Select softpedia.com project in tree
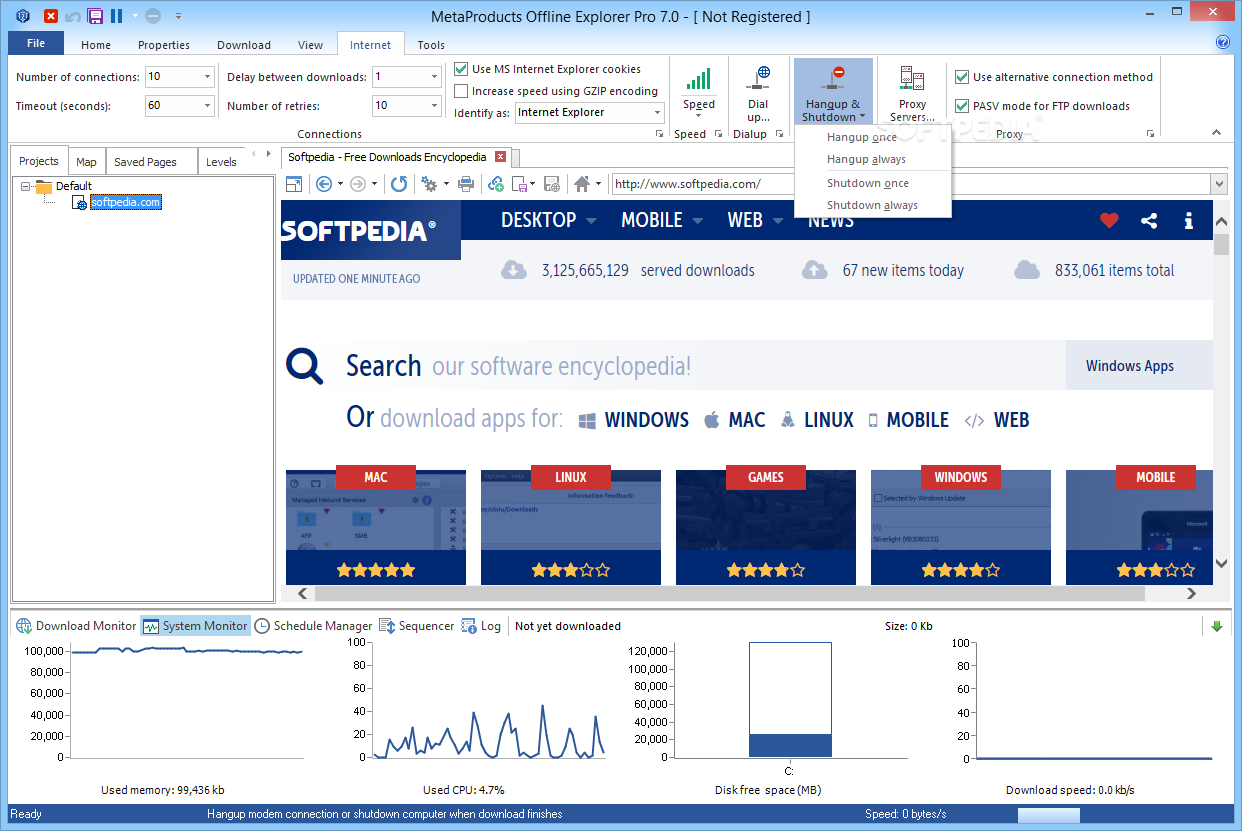 (125, 202)
